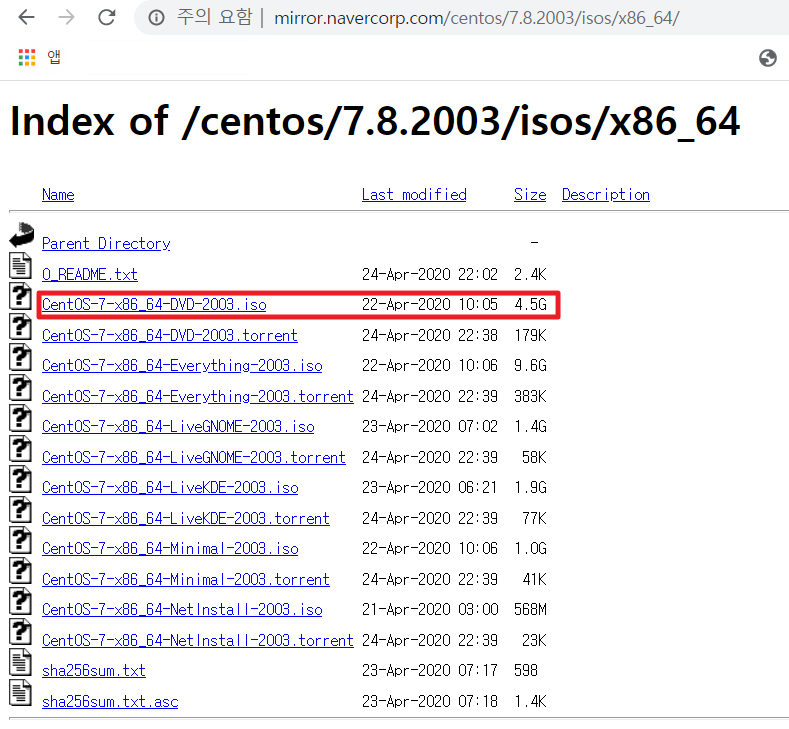This screenshot has width=789, height=729.
Task: Click the icon beside Minimal-2003.iso
Action: click(21, 539)
